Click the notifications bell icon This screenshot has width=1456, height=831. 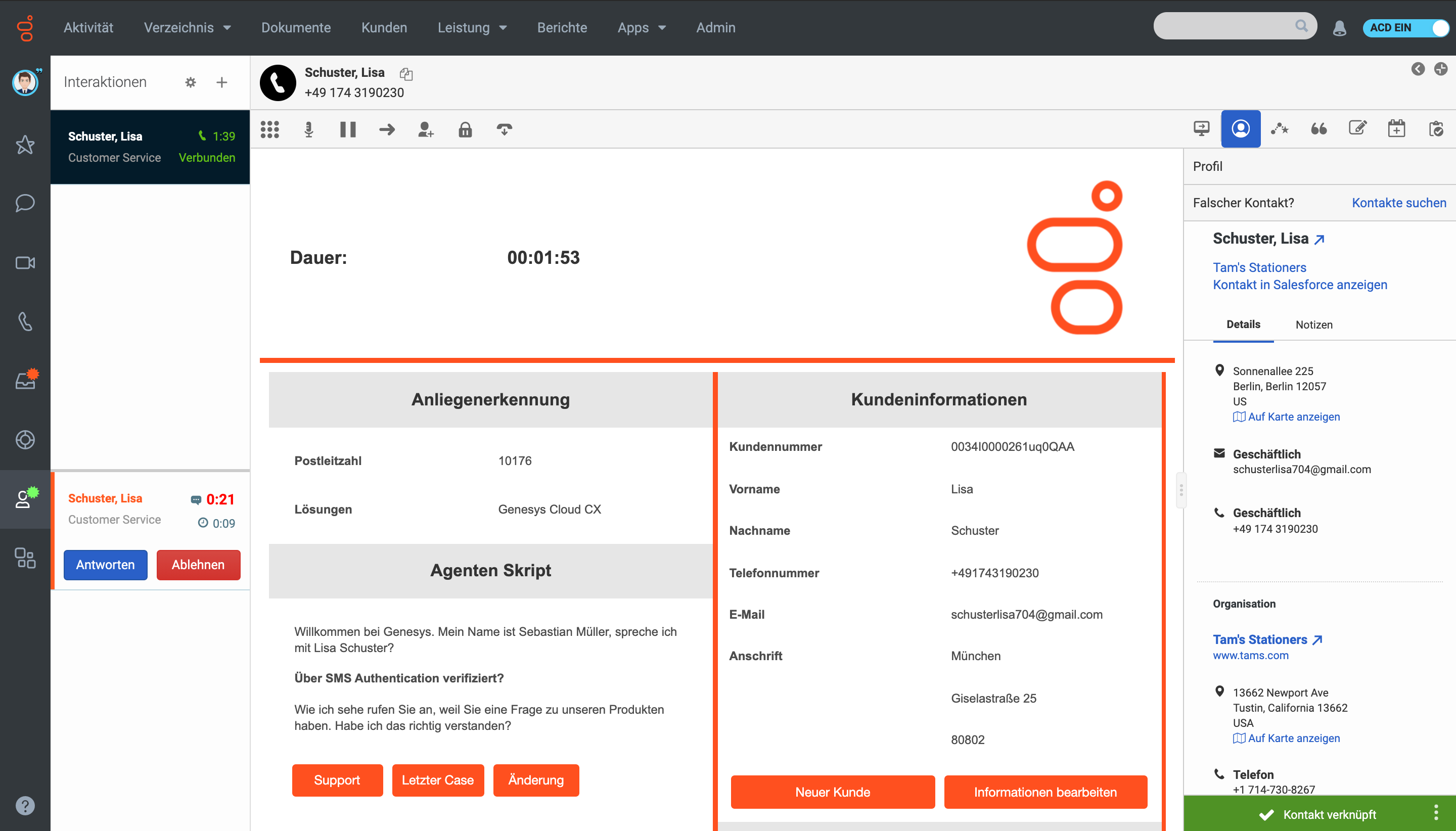pyautogui.click(x=1339, y=27)
